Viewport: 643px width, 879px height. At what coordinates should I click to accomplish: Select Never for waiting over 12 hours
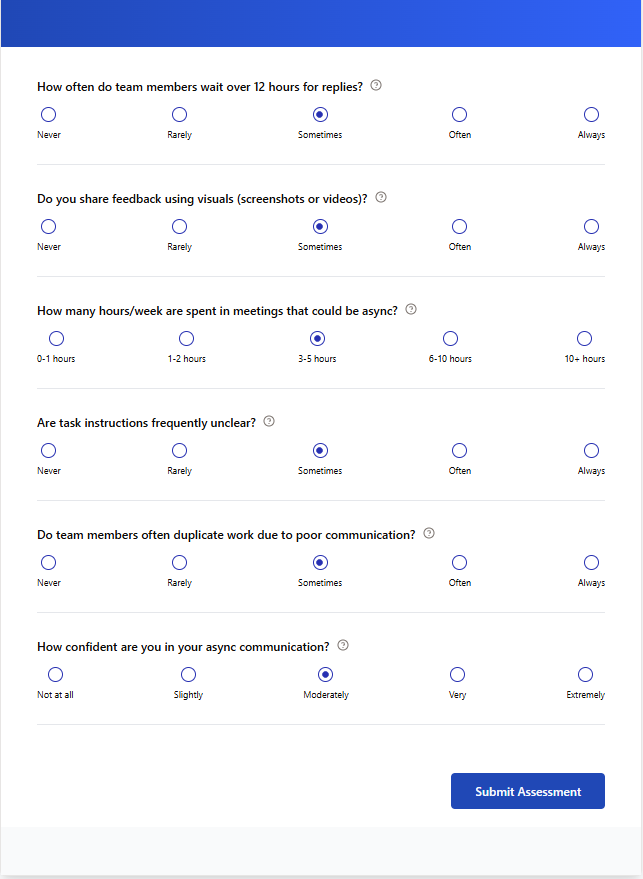[48, 114]
